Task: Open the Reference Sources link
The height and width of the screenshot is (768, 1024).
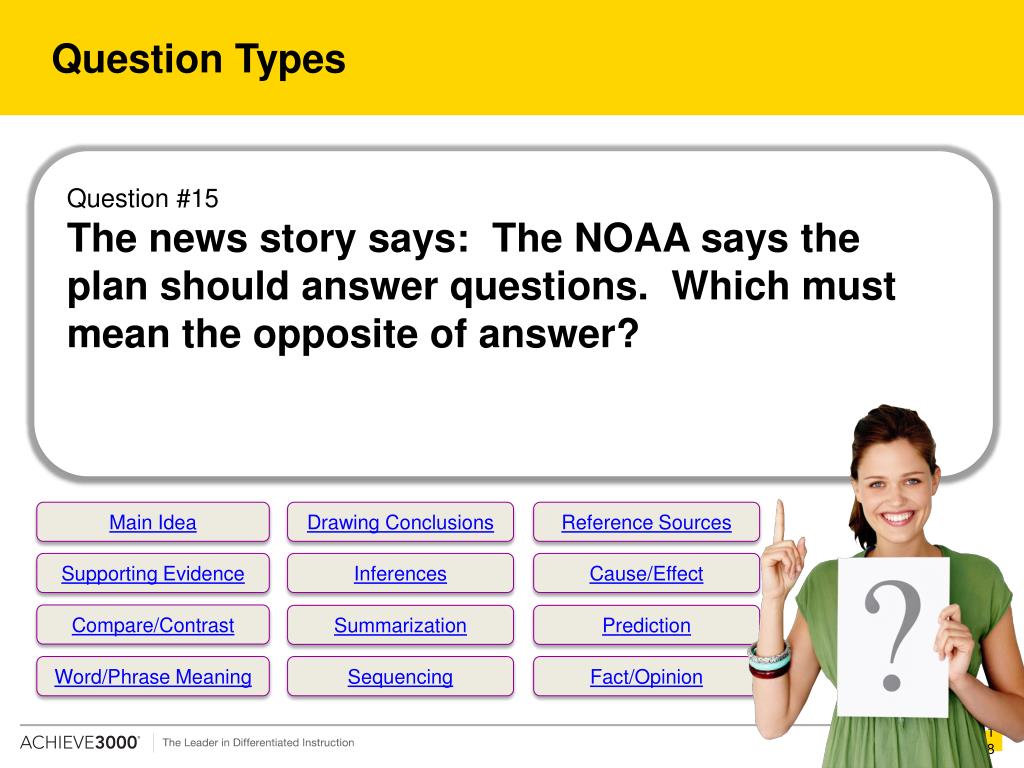Action: (647, 522)
